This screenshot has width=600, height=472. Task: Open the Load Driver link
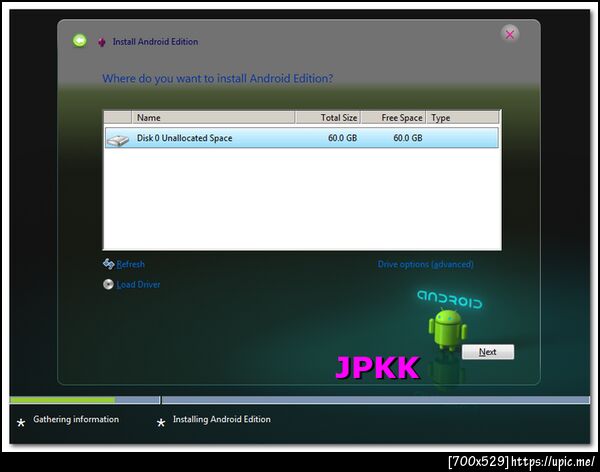(x=138, y=284)
